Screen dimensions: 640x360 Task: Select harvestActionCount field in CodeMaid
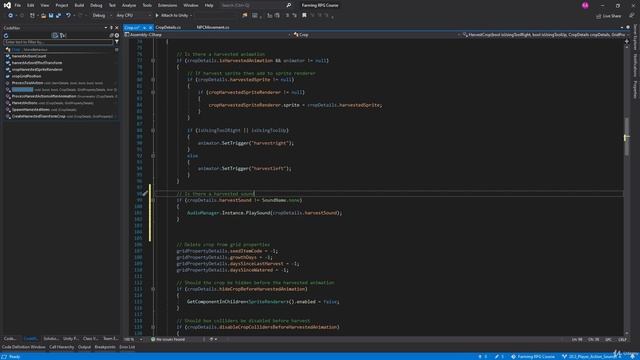(29, 56)
